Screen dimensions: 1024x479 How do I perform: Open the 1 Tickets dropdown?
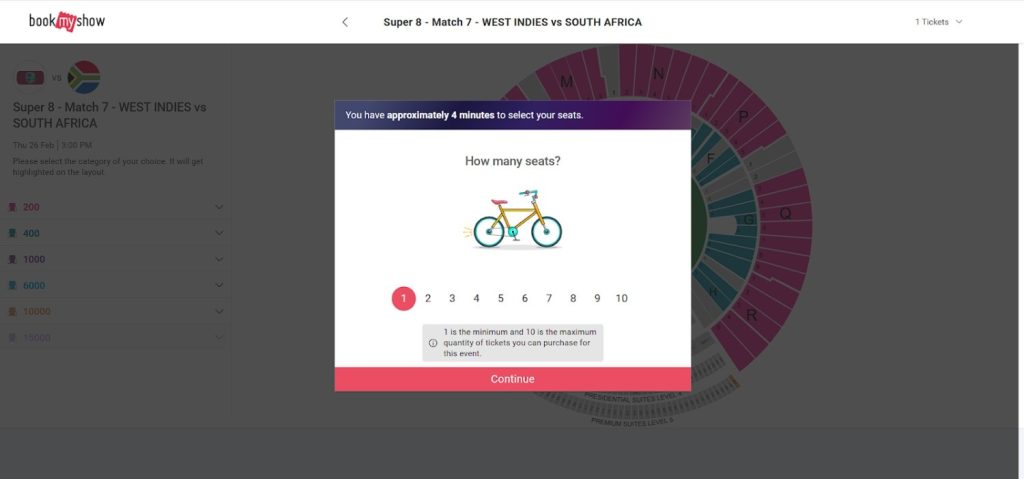click(938, 22)
